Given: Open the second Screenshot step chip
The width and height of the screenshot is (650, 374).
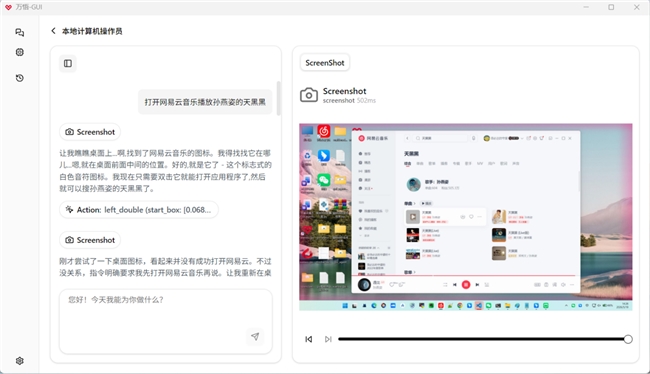Looking at the screenshot, I should (90, 240).
